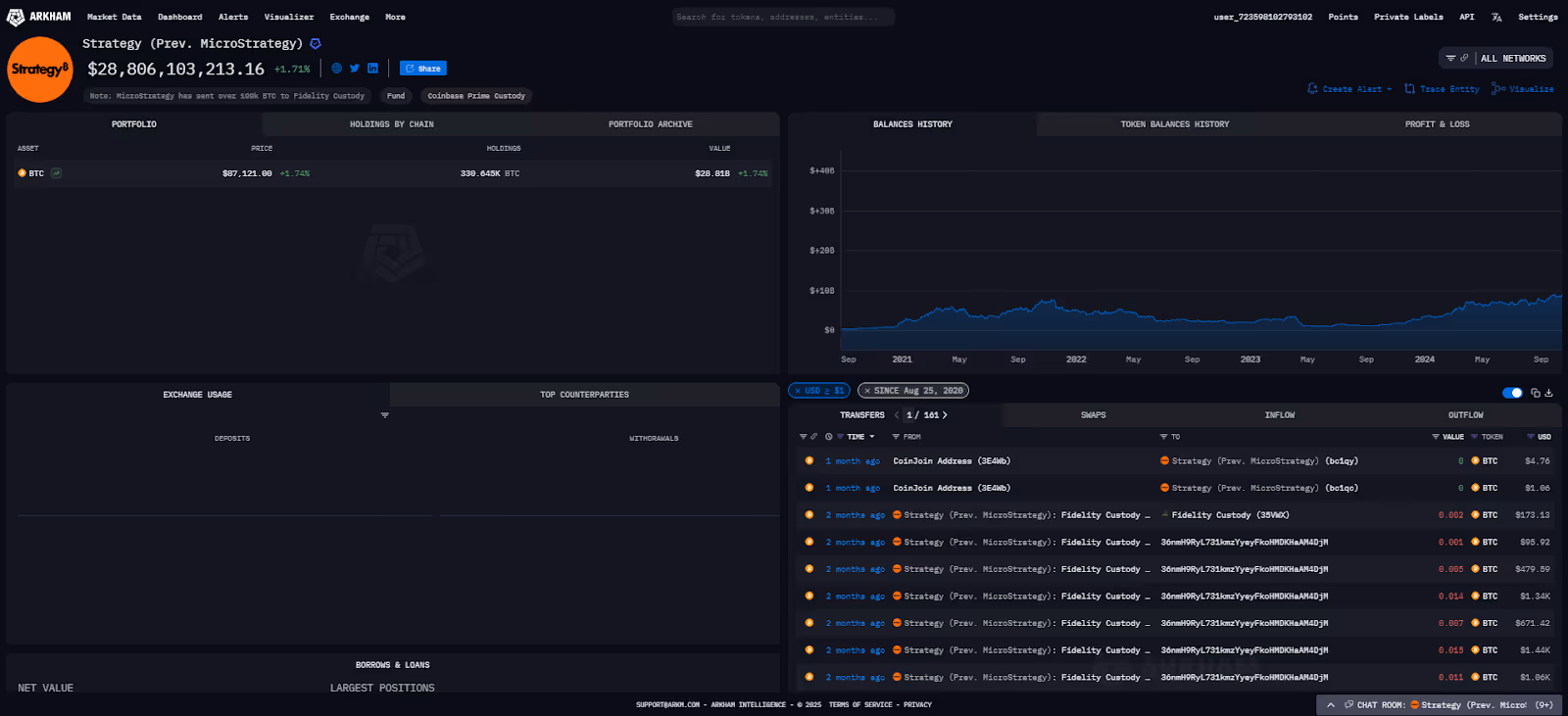Click the row icon of first CoinJoin transfer

tap(809, 461)
